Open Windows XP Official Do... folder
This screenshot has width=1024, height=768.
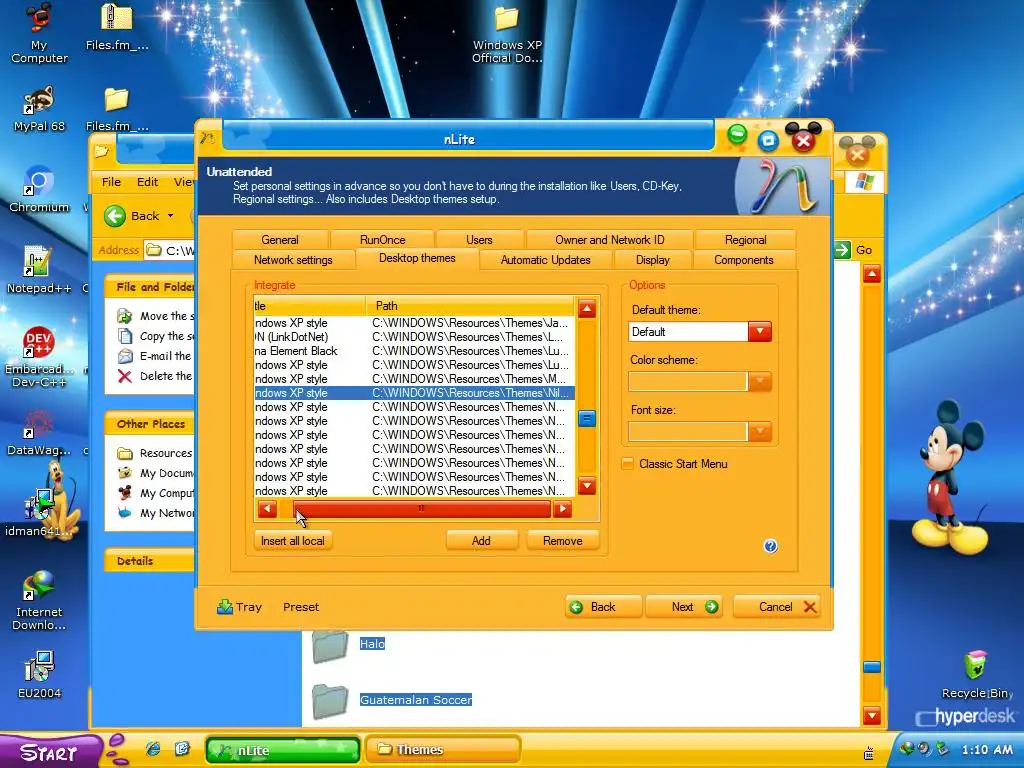[x=507, y=34]
